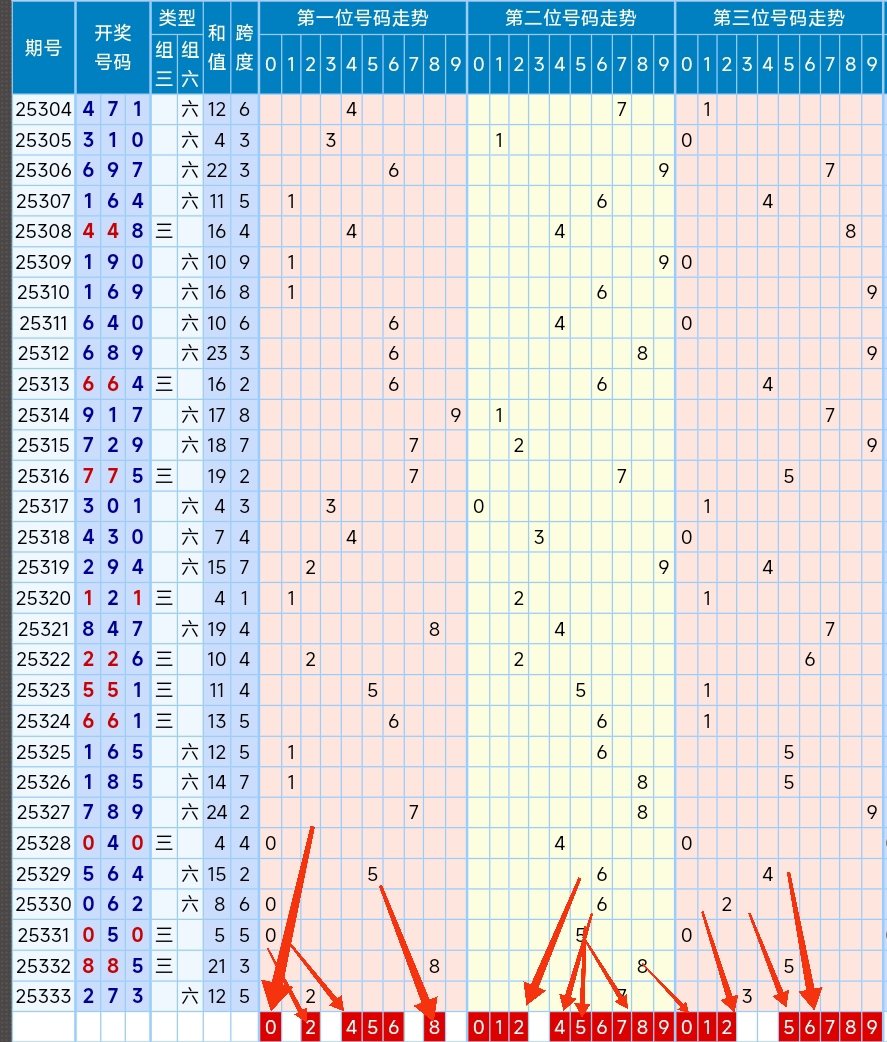Click the 和值 column header

tap(217, 47)
